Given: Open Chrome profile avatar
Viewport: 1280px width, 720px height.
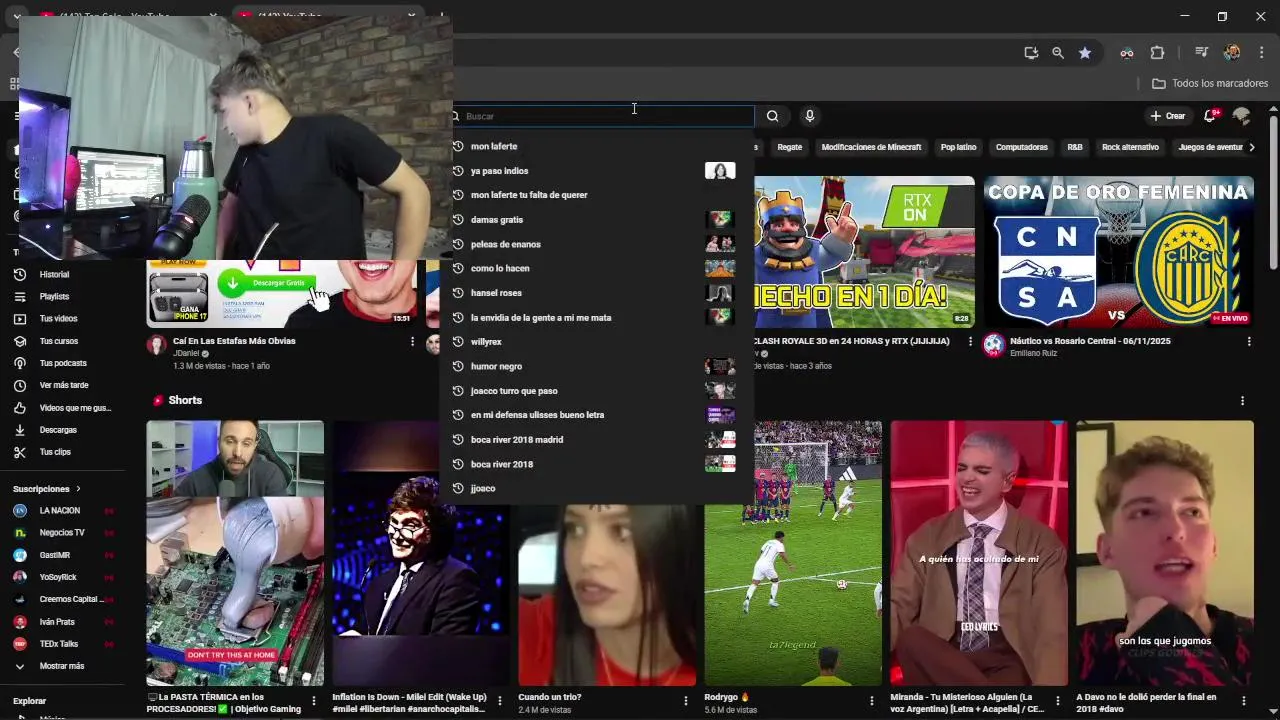Looking at the screenshot, I should pos(1232,53).
